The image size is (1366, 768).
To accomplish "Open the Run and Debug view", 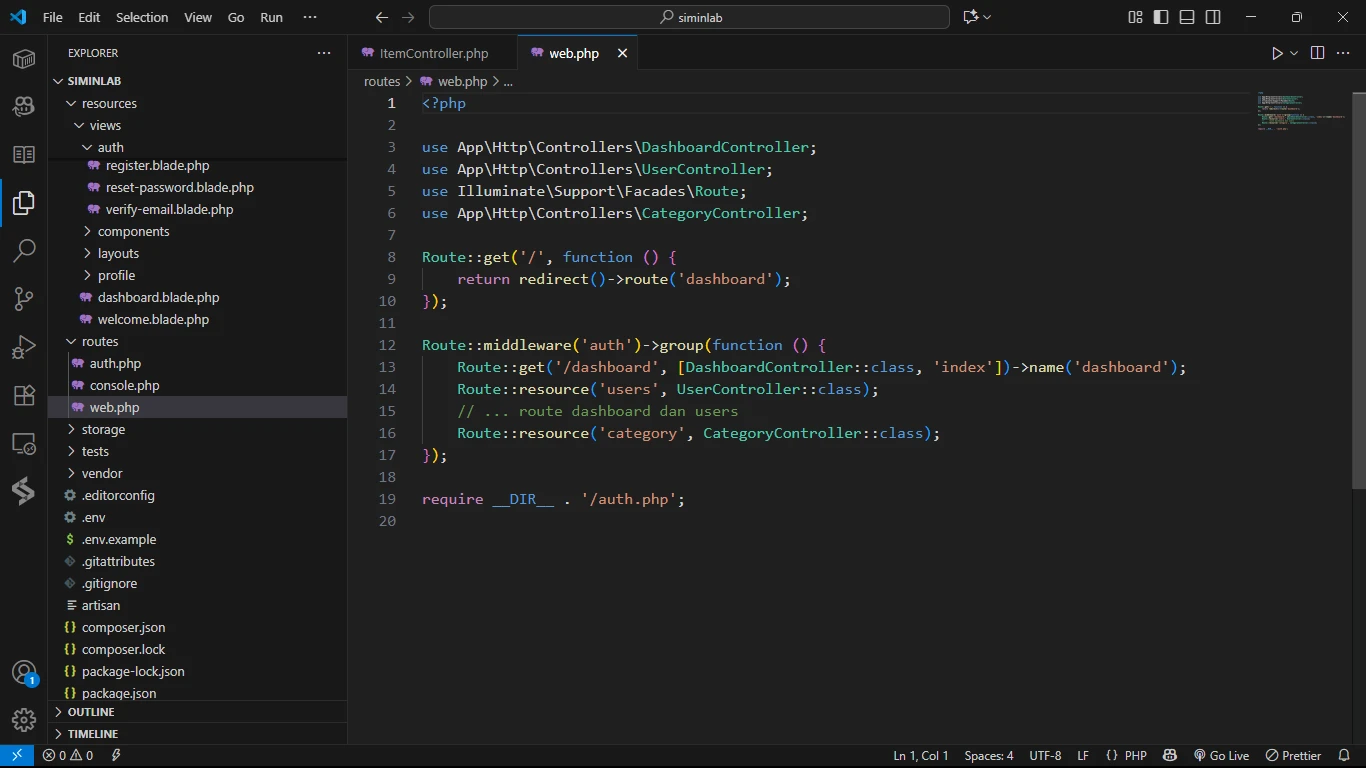I will 24,347.
